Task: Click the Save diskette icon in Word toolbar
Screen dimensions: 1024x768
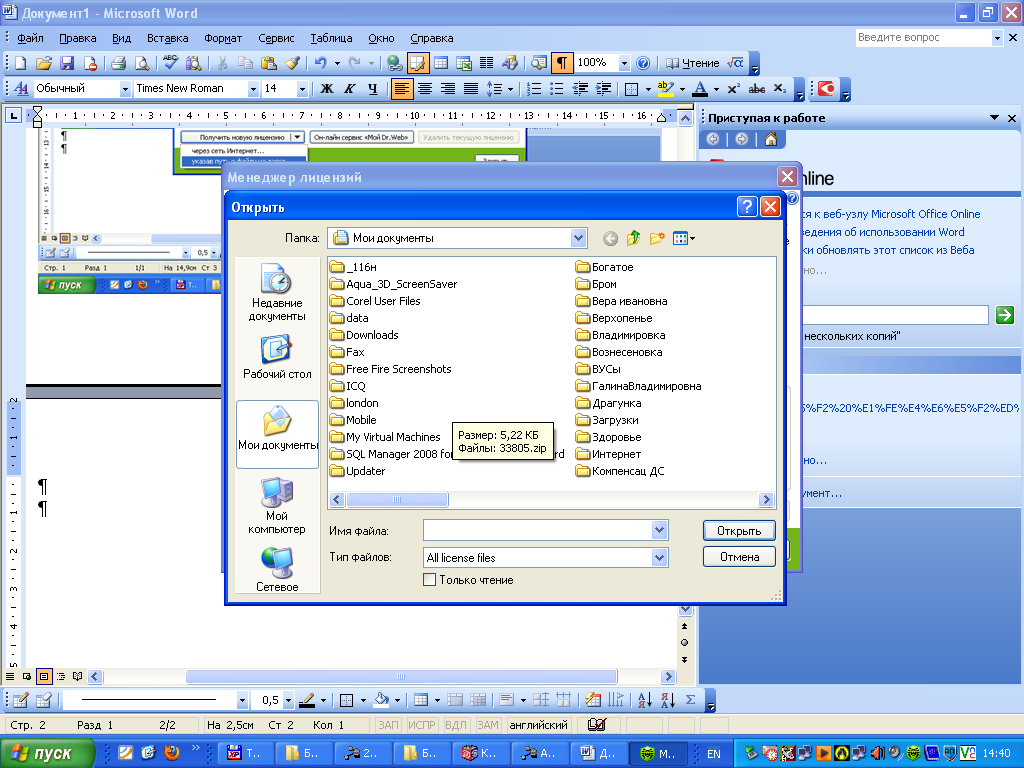Action: pyautogui.click(x=67, y=63)
